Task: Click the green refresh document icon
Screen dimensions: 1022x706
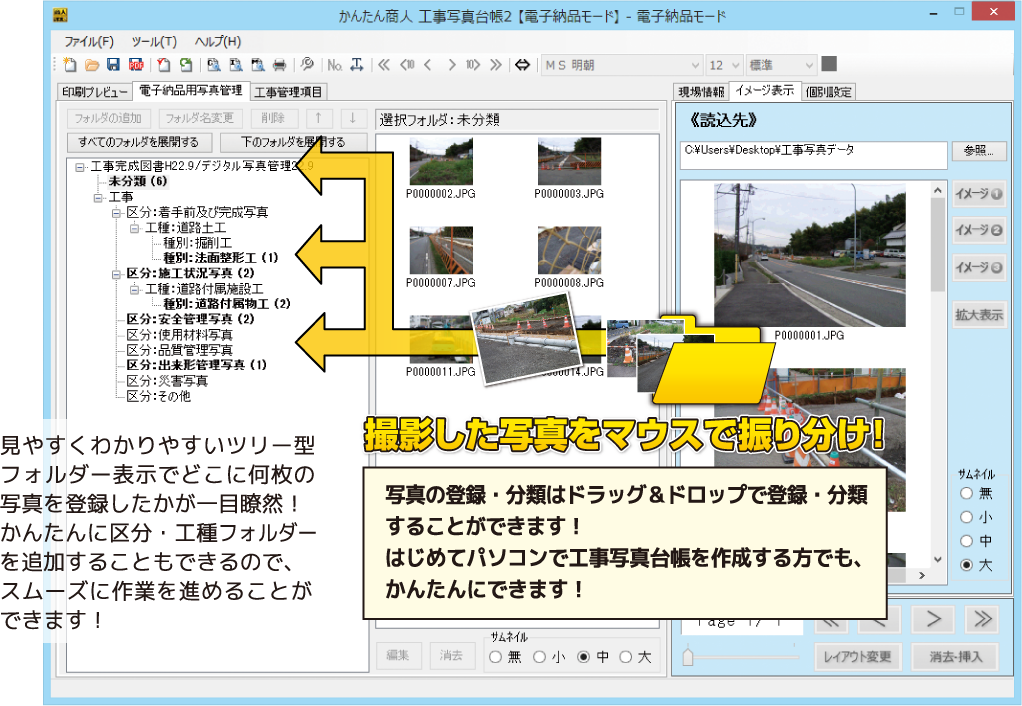Action: 186,65
